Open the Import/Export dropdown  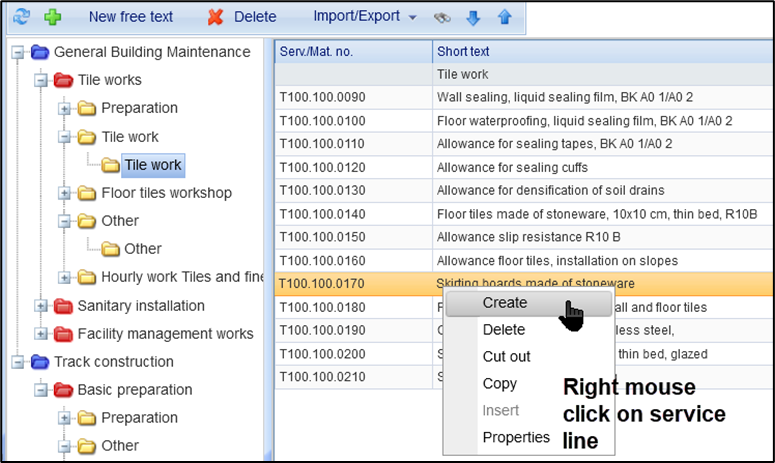coord(364,16)
